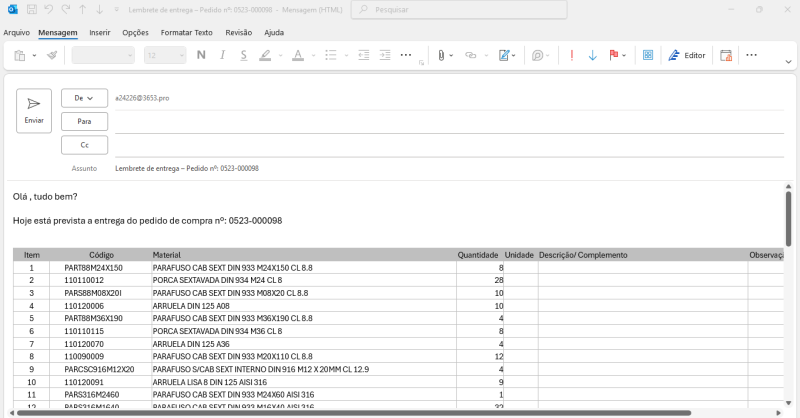Click the signature pen icon

coord(504,55)
